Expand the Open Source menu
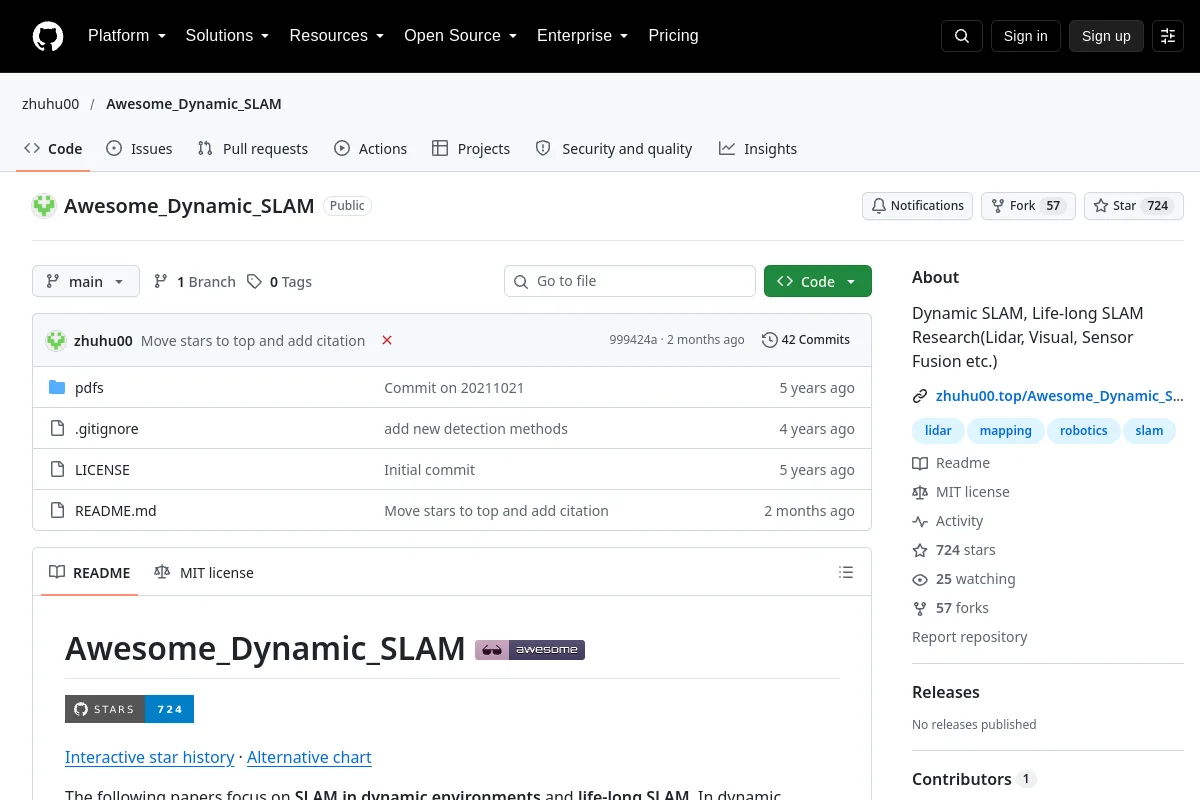 pyautogui.click(x=461, y=36)
